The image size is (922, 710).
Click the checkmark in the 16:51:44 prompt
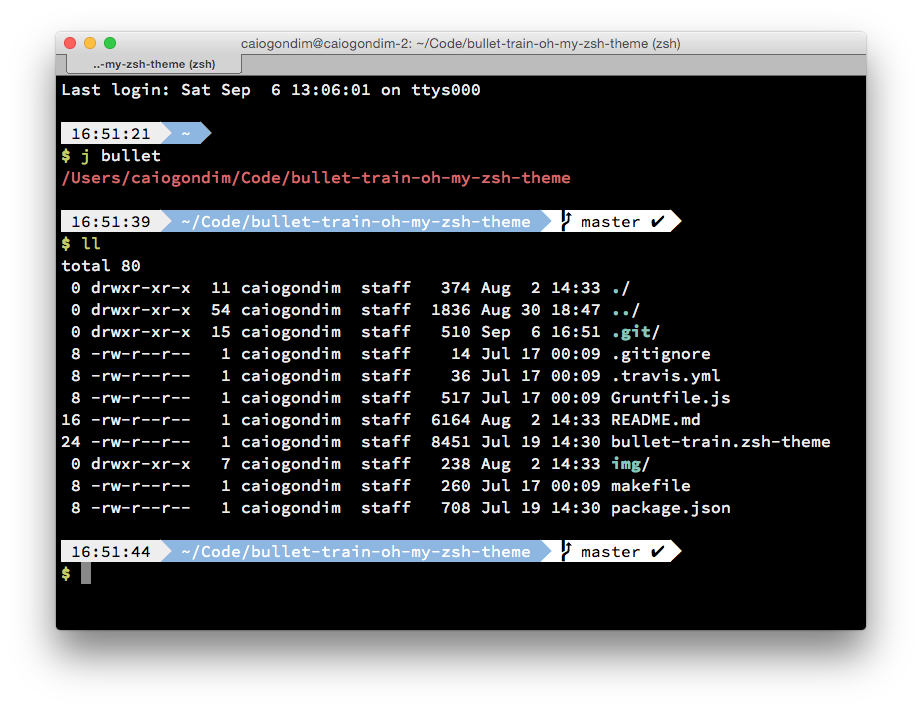pyautogui.click(x=657, y=551)
